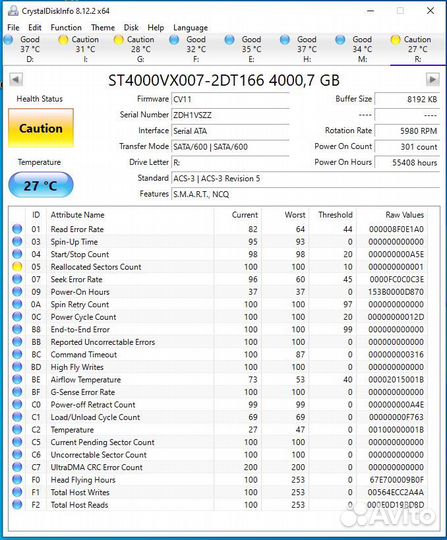Click the 27 °C temperature button
This screenshot has width=447, height=540.
tap(41, 186)
